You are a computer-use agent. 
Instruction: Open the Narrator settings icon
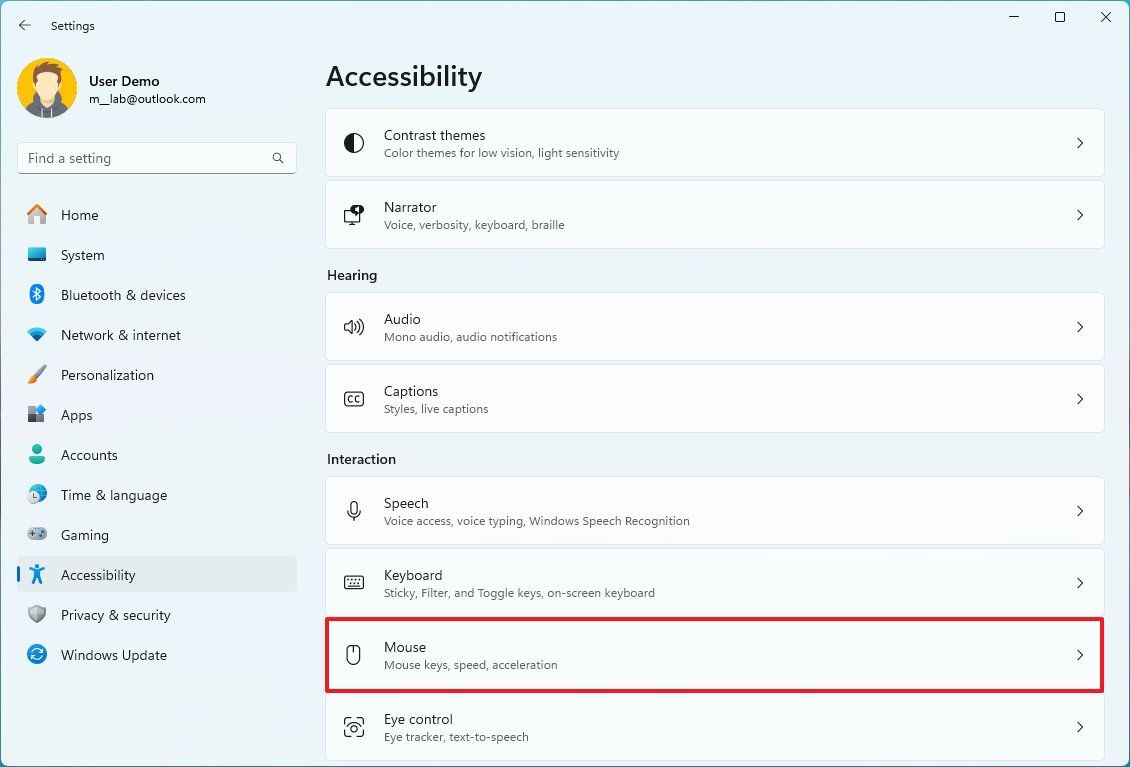pyautogui.click(x=354, y=214)
